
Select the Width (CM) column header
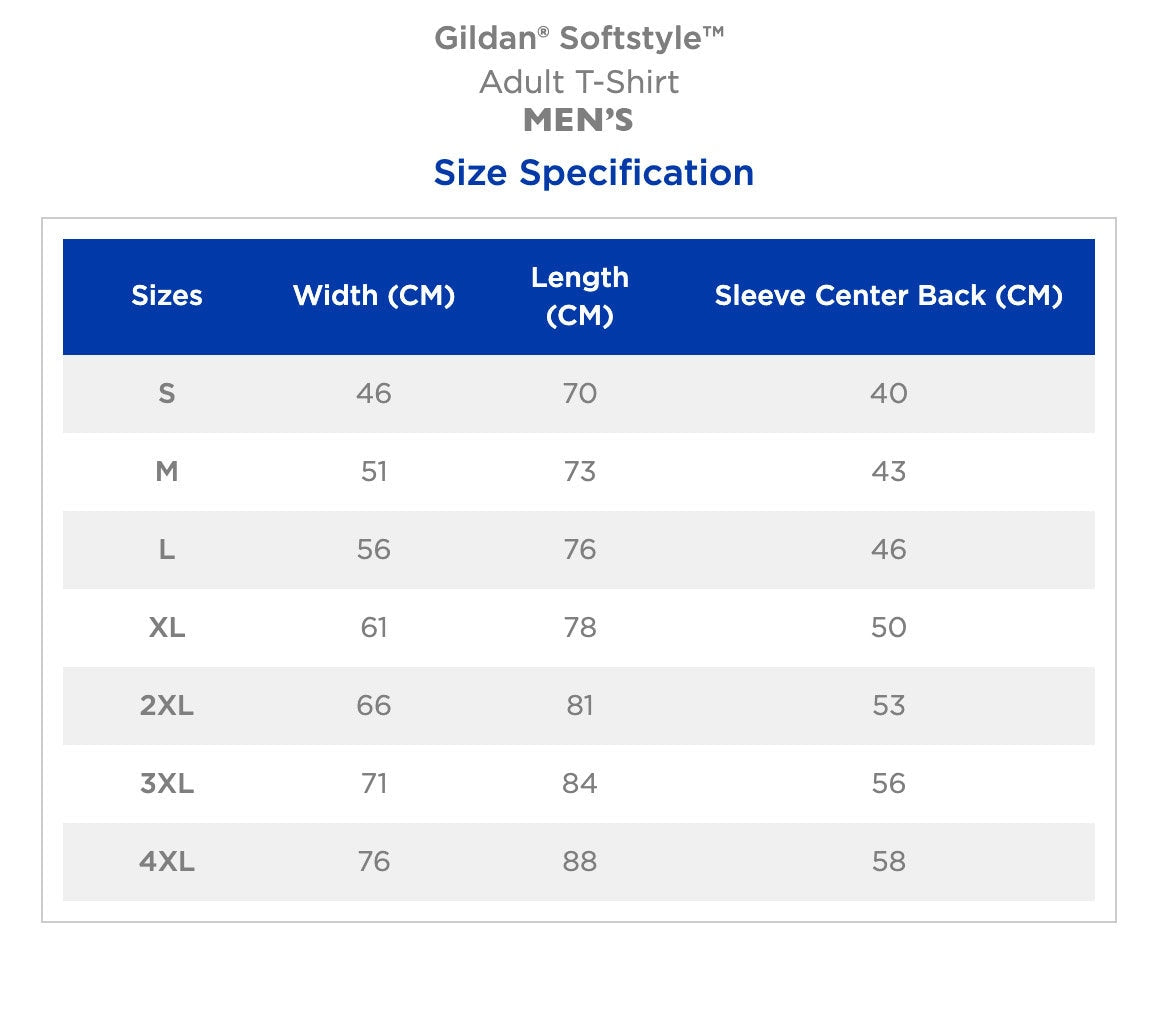click(x=374, y=296)
